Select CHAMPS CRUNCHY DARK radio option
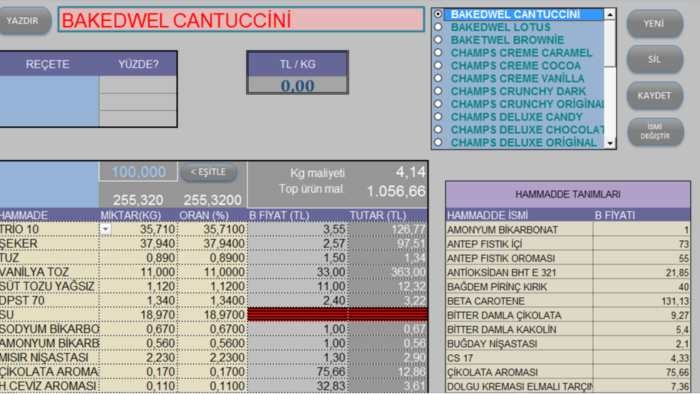Screen dimensions: 700x394 [438, 91]
